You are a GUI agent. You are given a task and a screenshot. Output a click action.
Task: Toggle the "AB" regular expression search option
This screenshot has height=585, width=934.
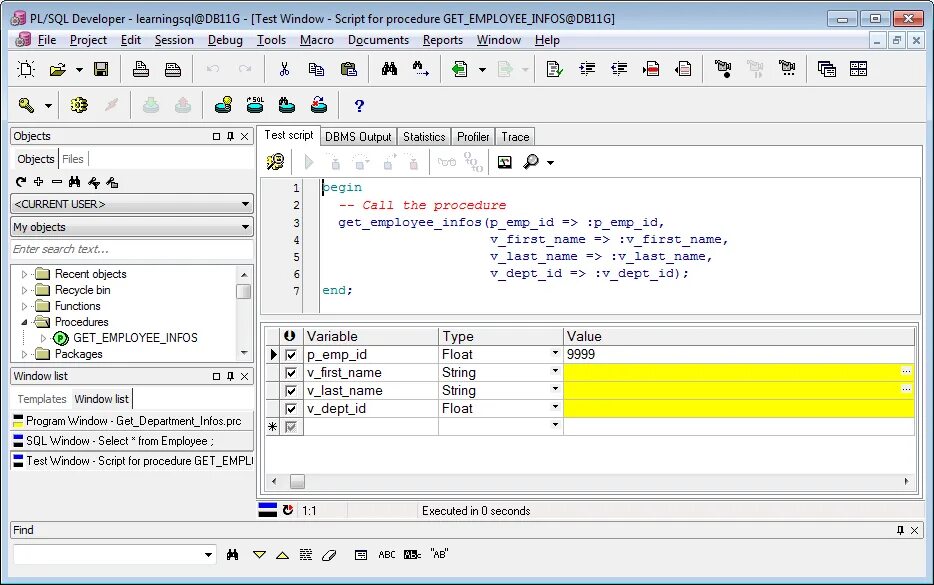click(439, 554)
